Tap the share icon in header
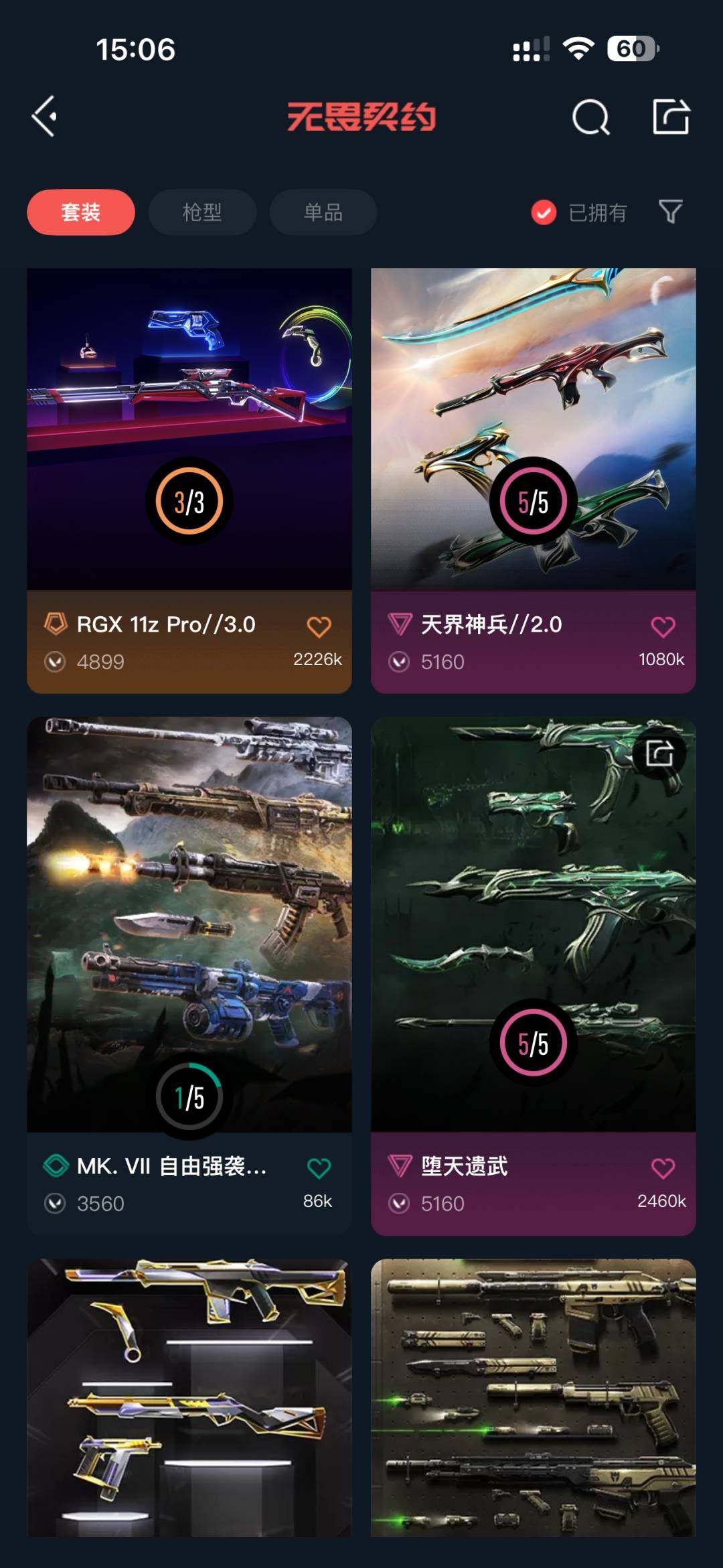 pos(671,117)
